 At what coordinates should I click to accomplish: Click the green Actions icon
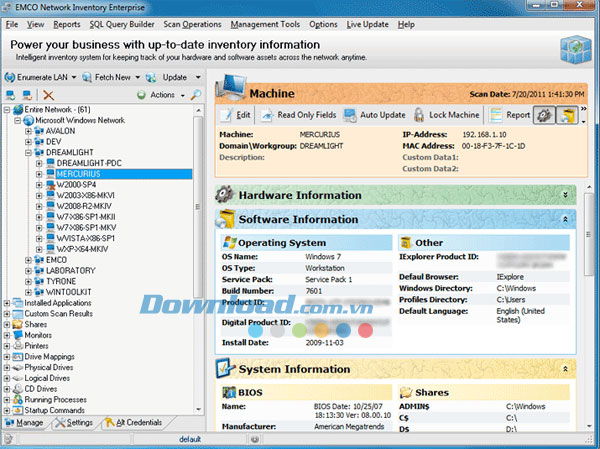141,95
